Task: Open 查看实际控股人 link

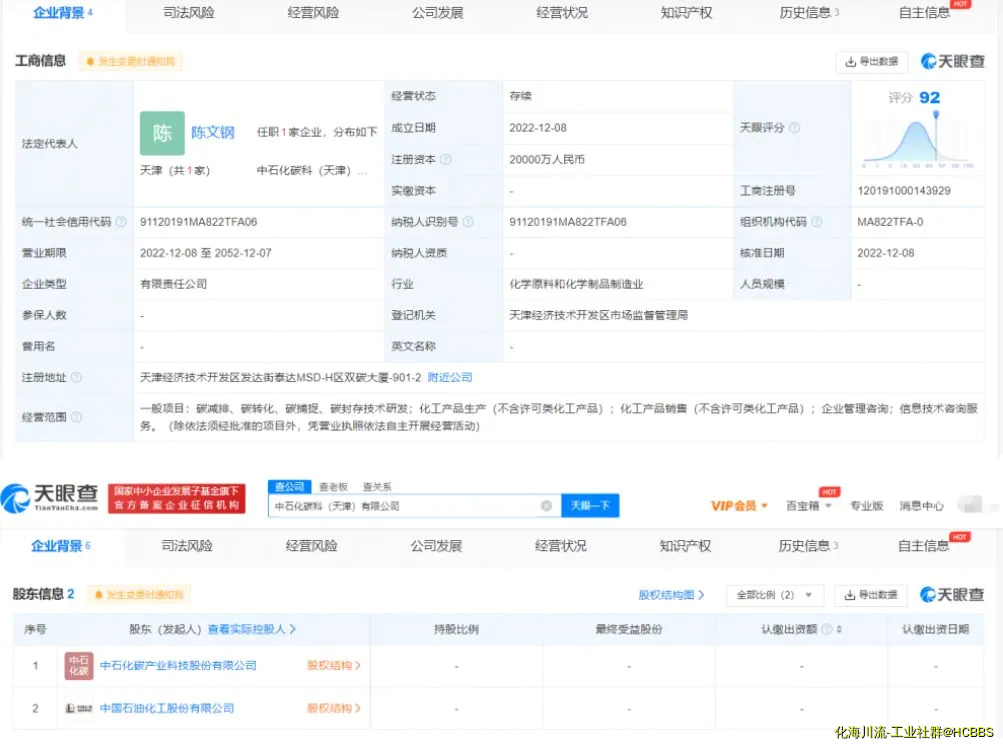Action: [x=251, y=629]
